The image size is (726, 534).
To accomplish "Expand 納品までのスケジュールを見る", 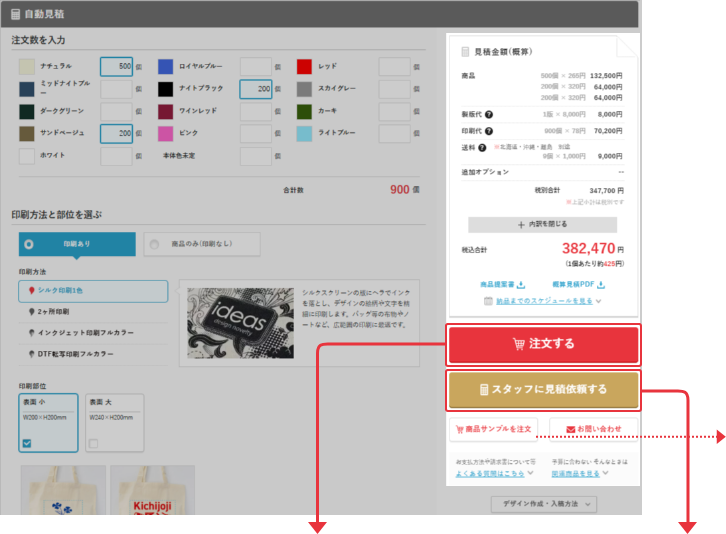I will click(x=542, y=300).
